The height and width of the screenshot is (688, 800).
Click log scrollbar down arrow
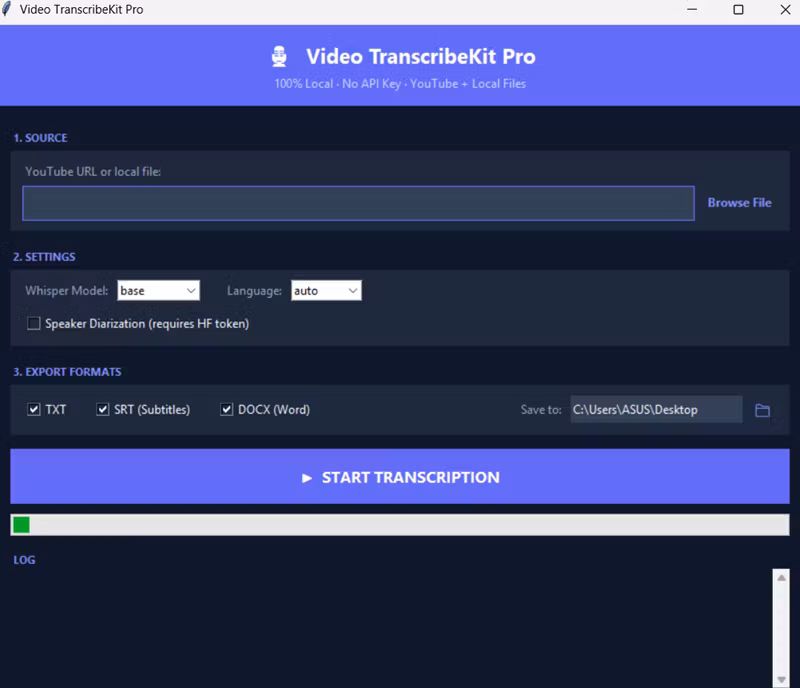click(781, 680)
